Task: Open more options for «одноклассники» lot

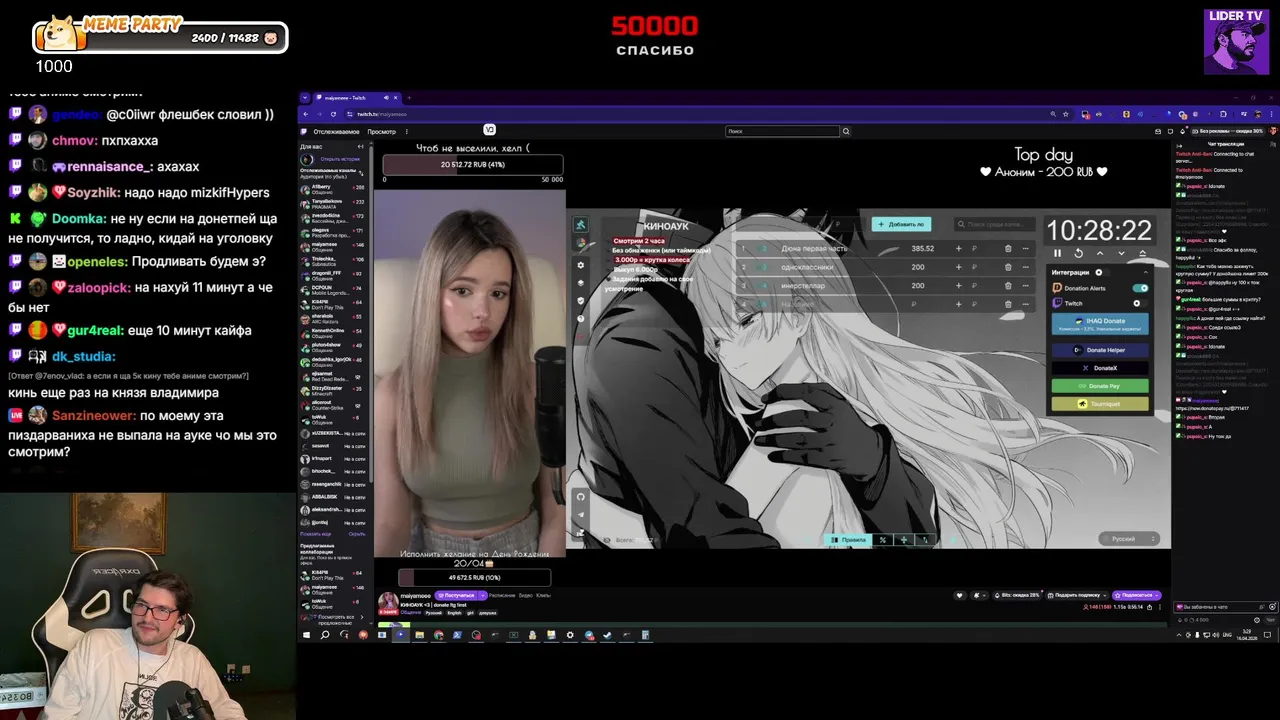Action: pyautogui.click(x=1026, y=267)
